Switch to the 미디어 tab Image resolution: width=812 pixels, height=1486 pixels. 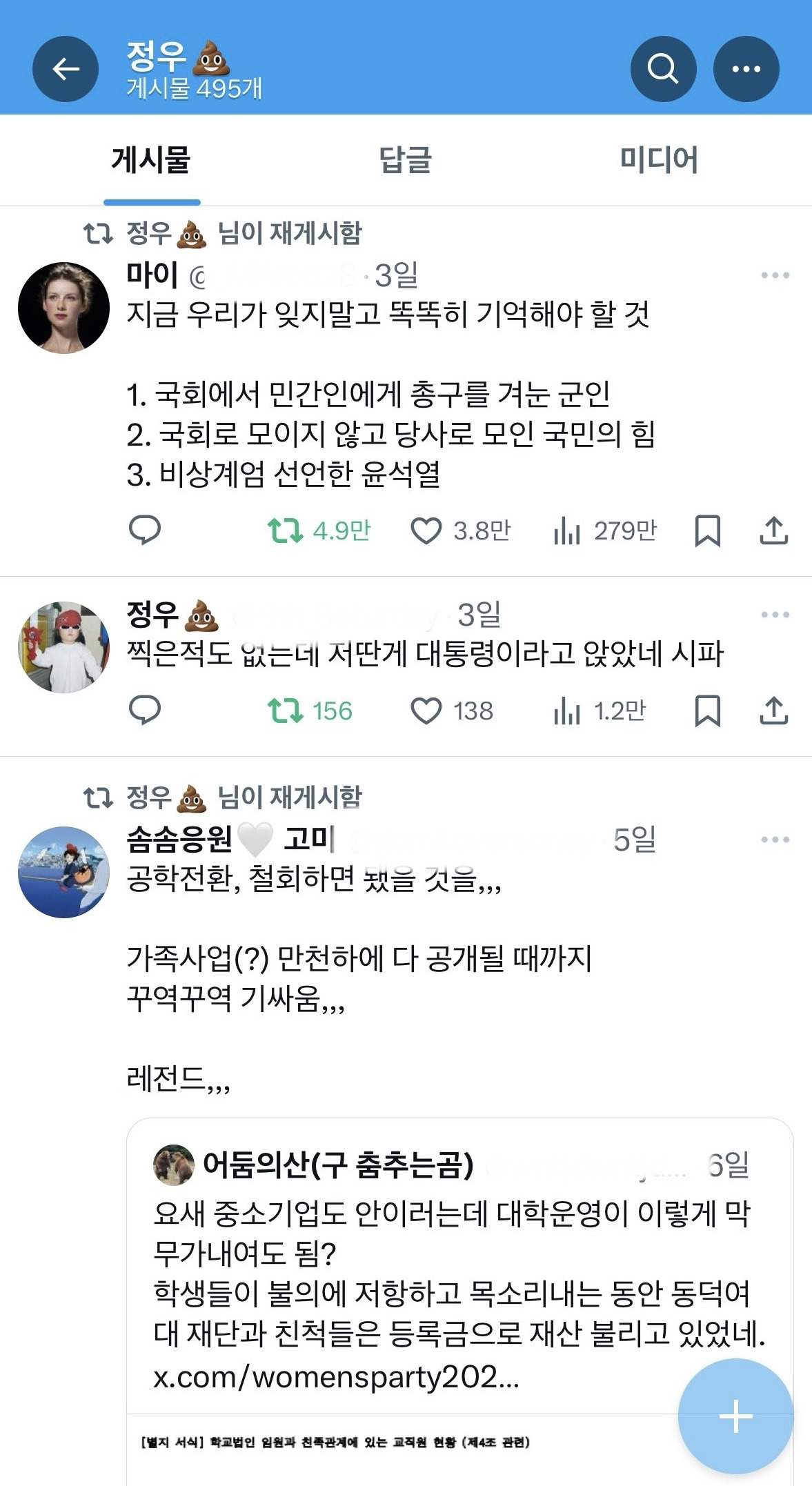(x=658, y=160)
